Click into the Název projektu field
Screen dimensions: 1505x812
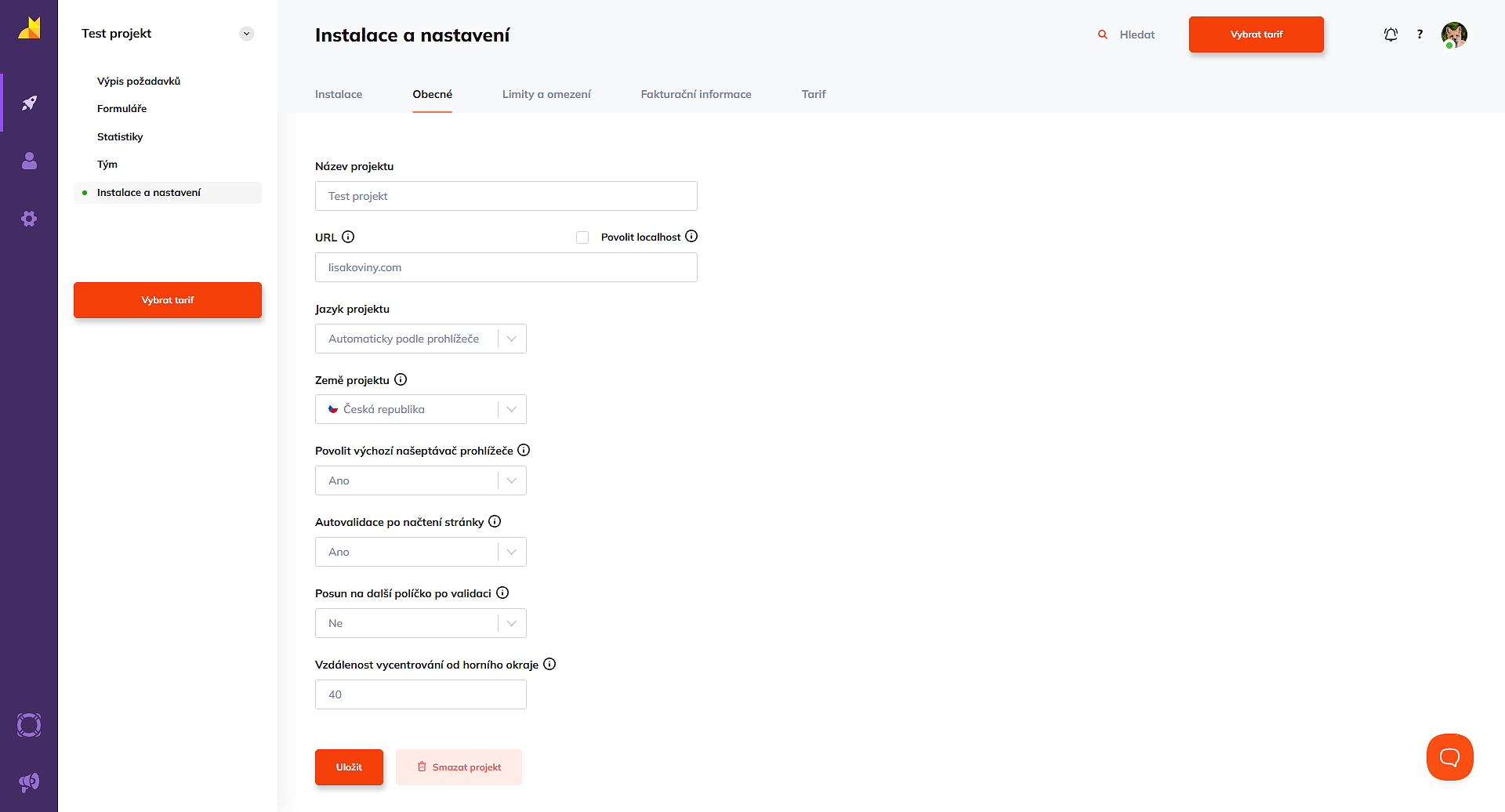coord(506,196)
